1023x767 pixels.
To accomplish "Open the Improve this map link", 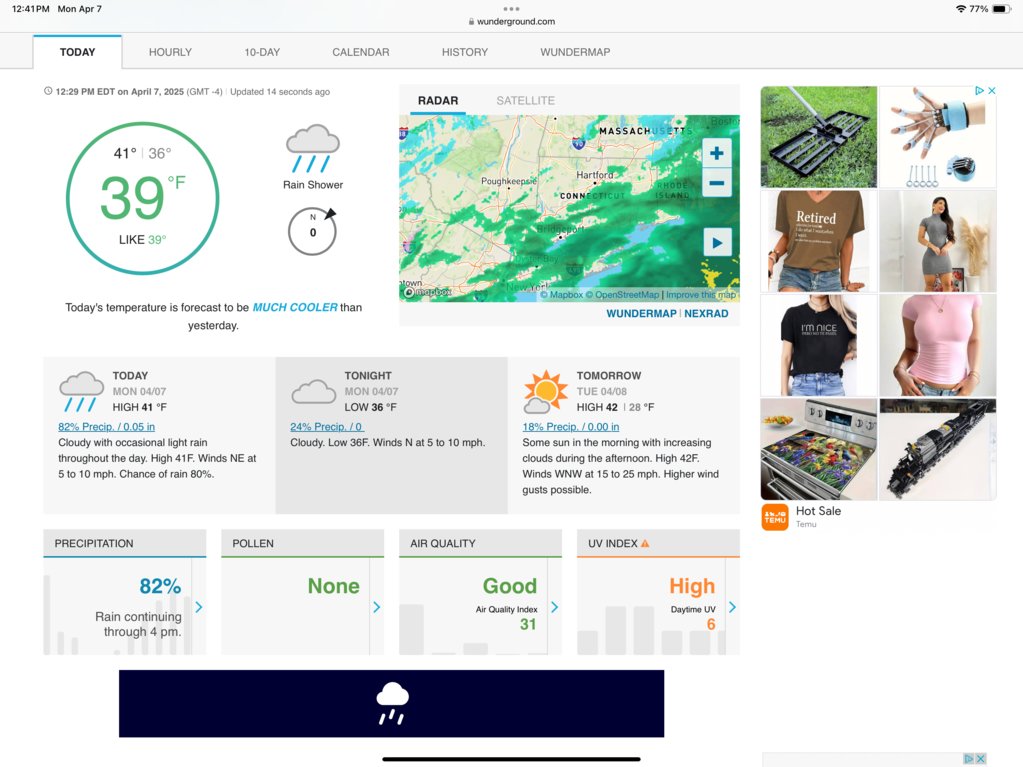I will coord(701,295).
